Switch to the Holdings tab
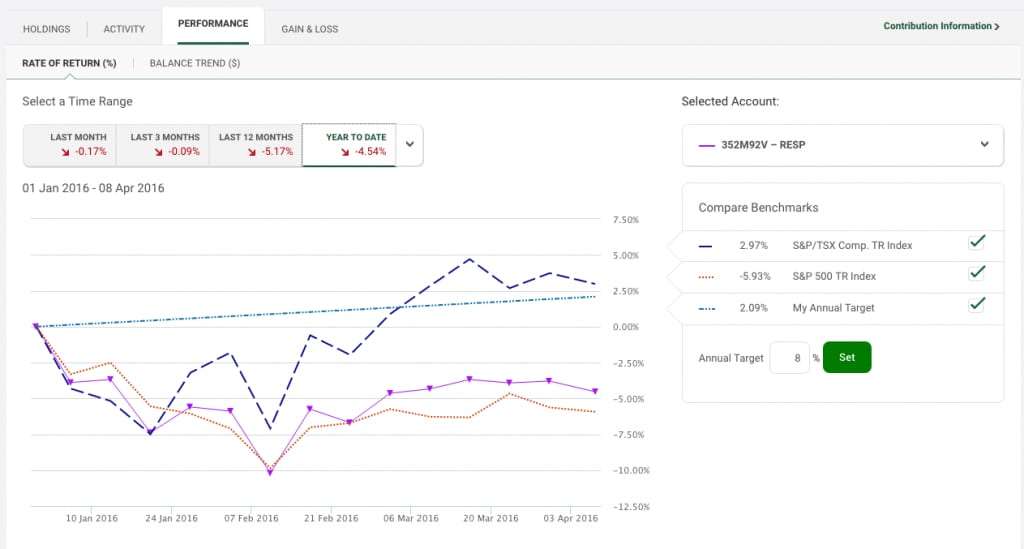Image resolution: width=1024 pixels, height=549 pixels. pyautogui.click(x=46, y=29)
